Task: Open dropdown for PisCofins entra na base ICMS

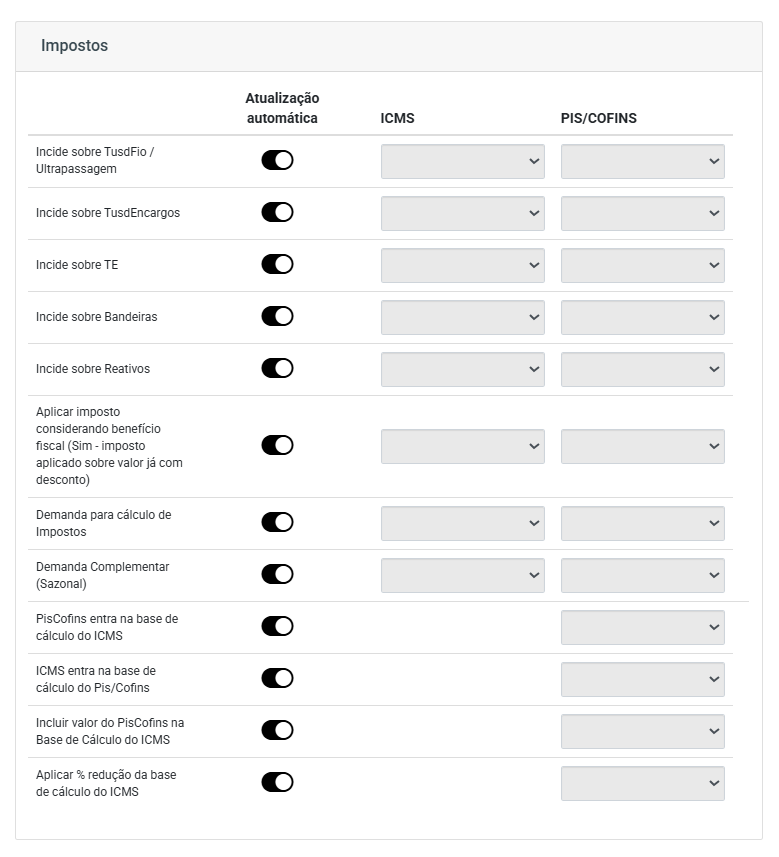Action: pos(642,627)
